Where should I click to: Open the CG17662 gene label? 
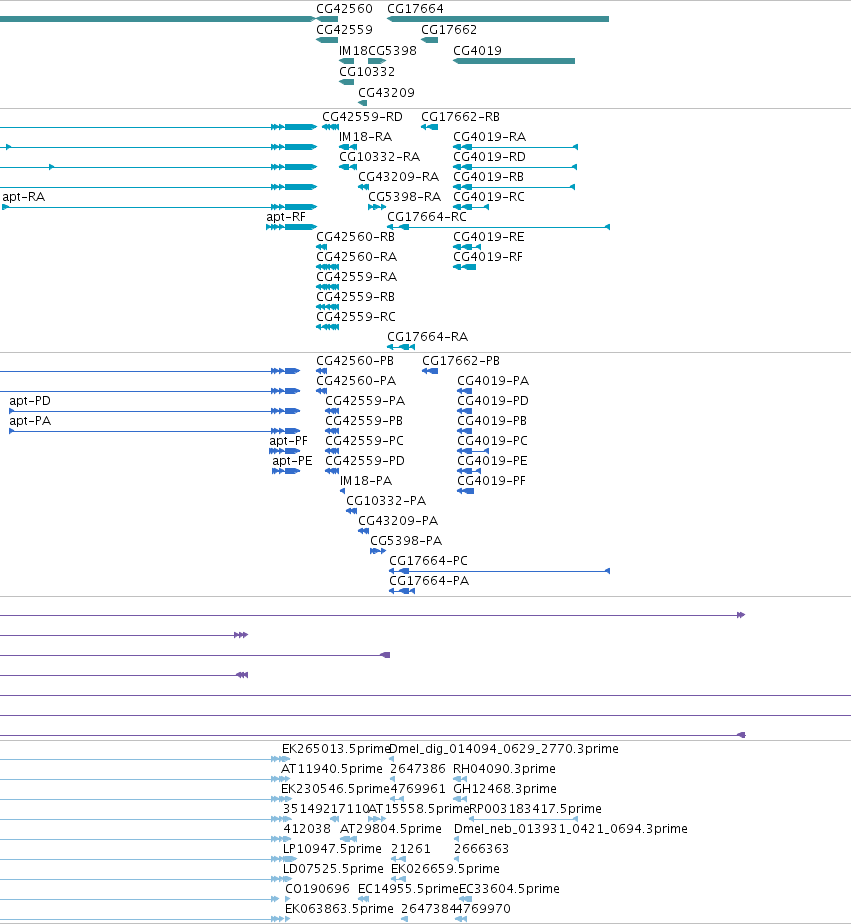pos(448,30)
